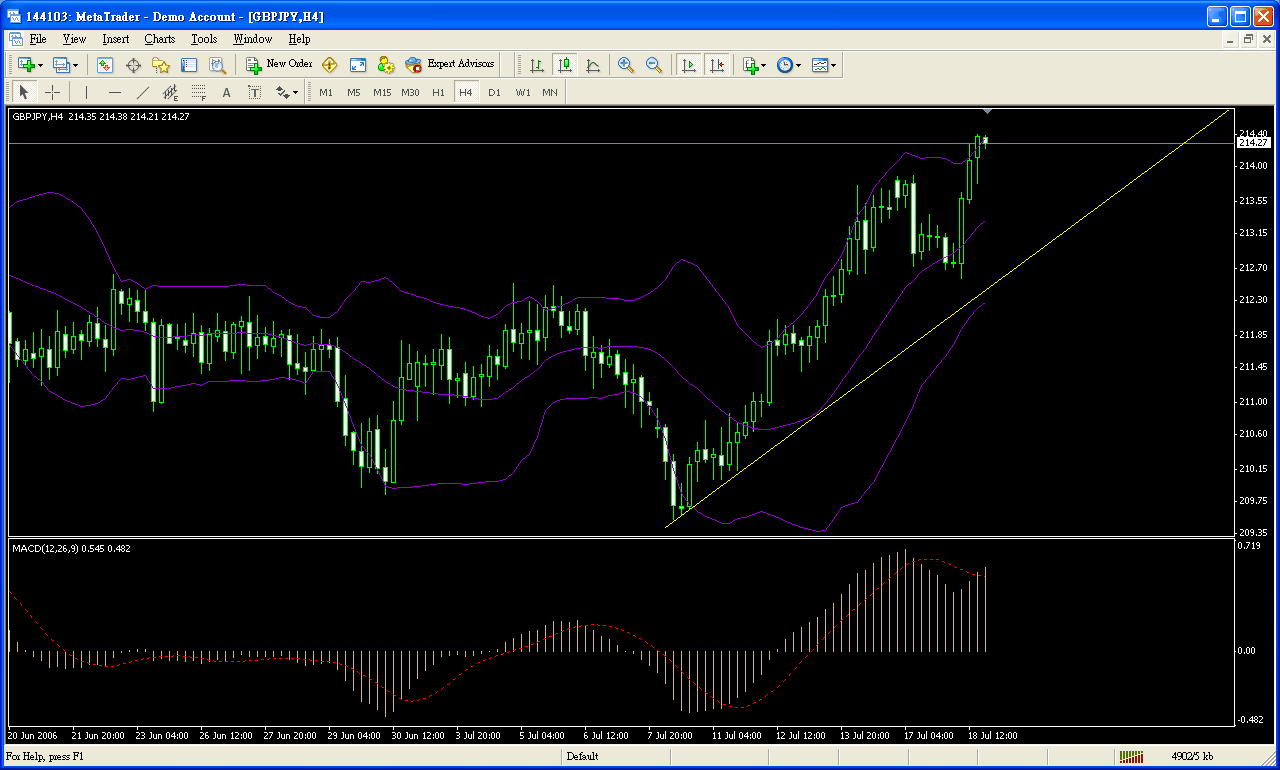Open the Help menu
The height and width of the screenshot is (770, 1280).
click(x=299, y=39)
